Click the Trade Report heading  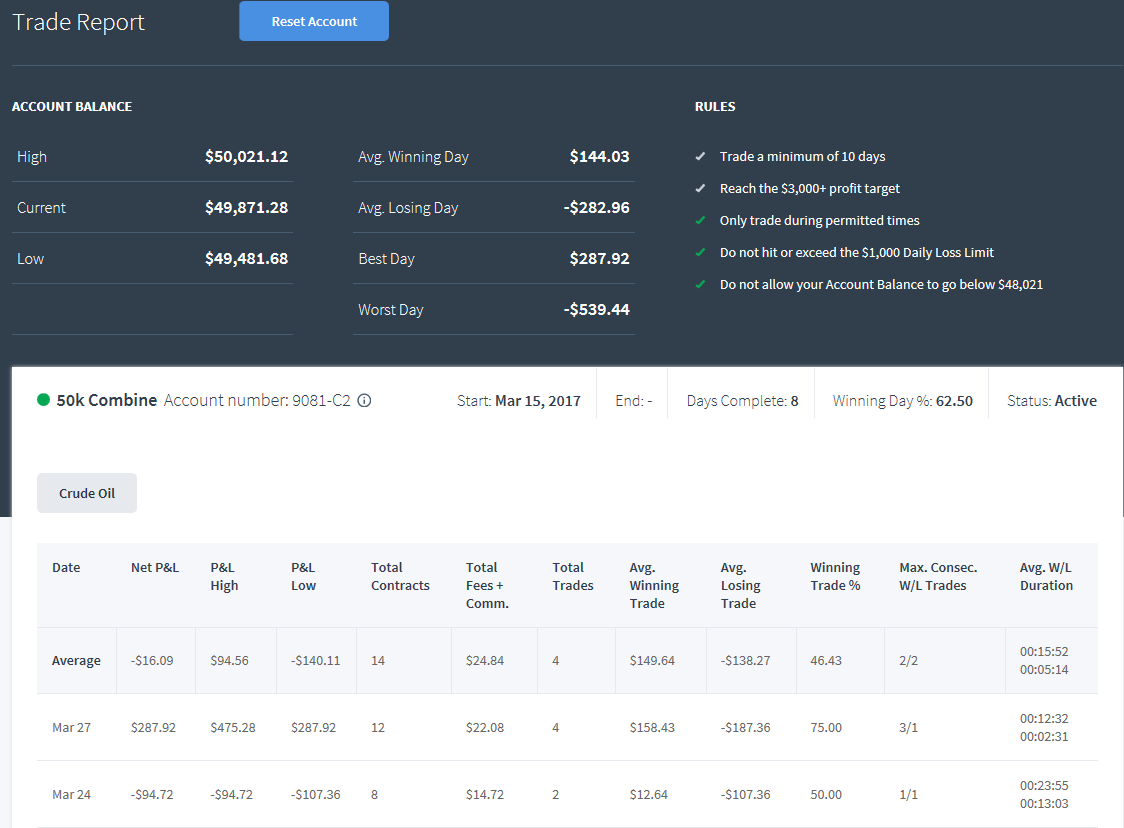point(79,22)
